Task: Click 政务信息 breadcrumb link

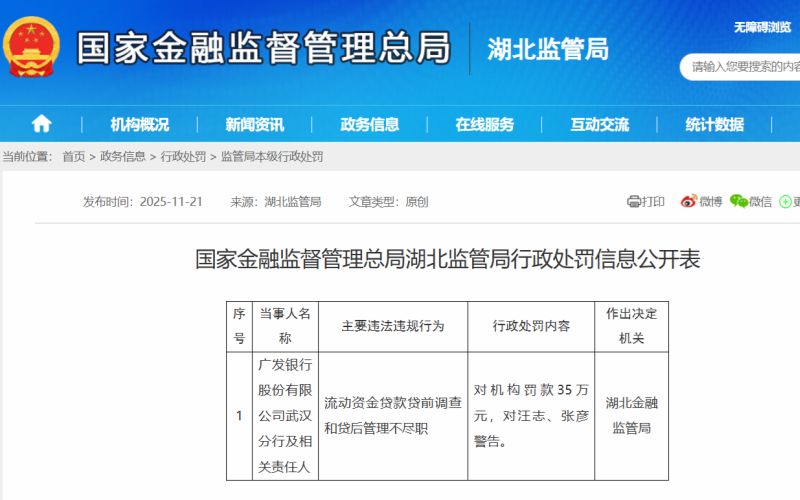Action: [x=123, y=157]
